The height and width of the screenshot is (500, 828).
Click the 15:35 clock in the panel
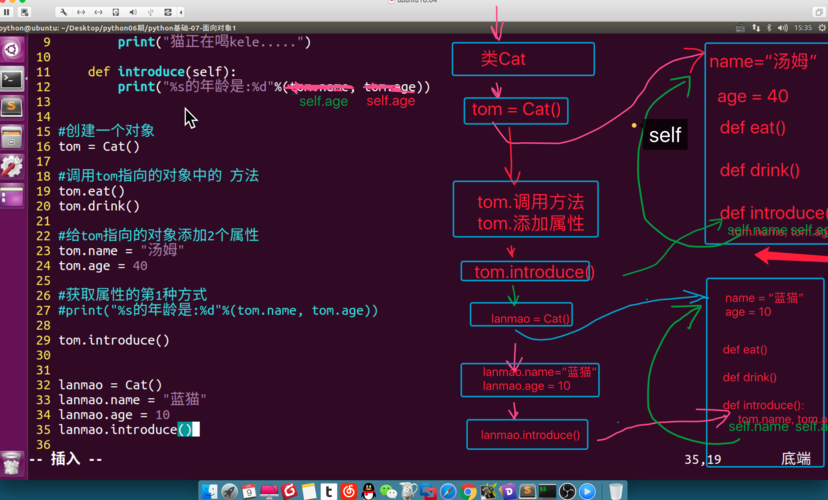coord(803,27)
